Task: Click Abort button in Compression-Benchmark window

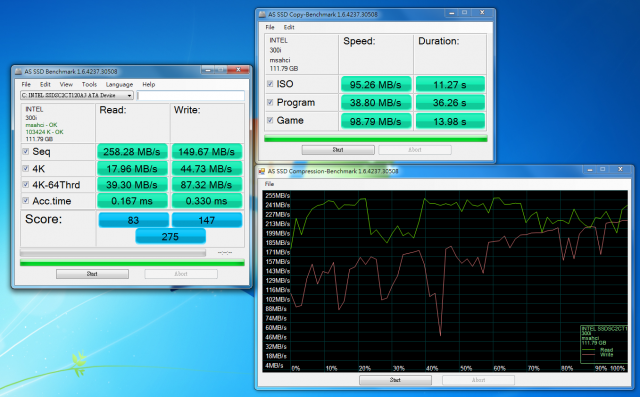Action: coord(478,380)
